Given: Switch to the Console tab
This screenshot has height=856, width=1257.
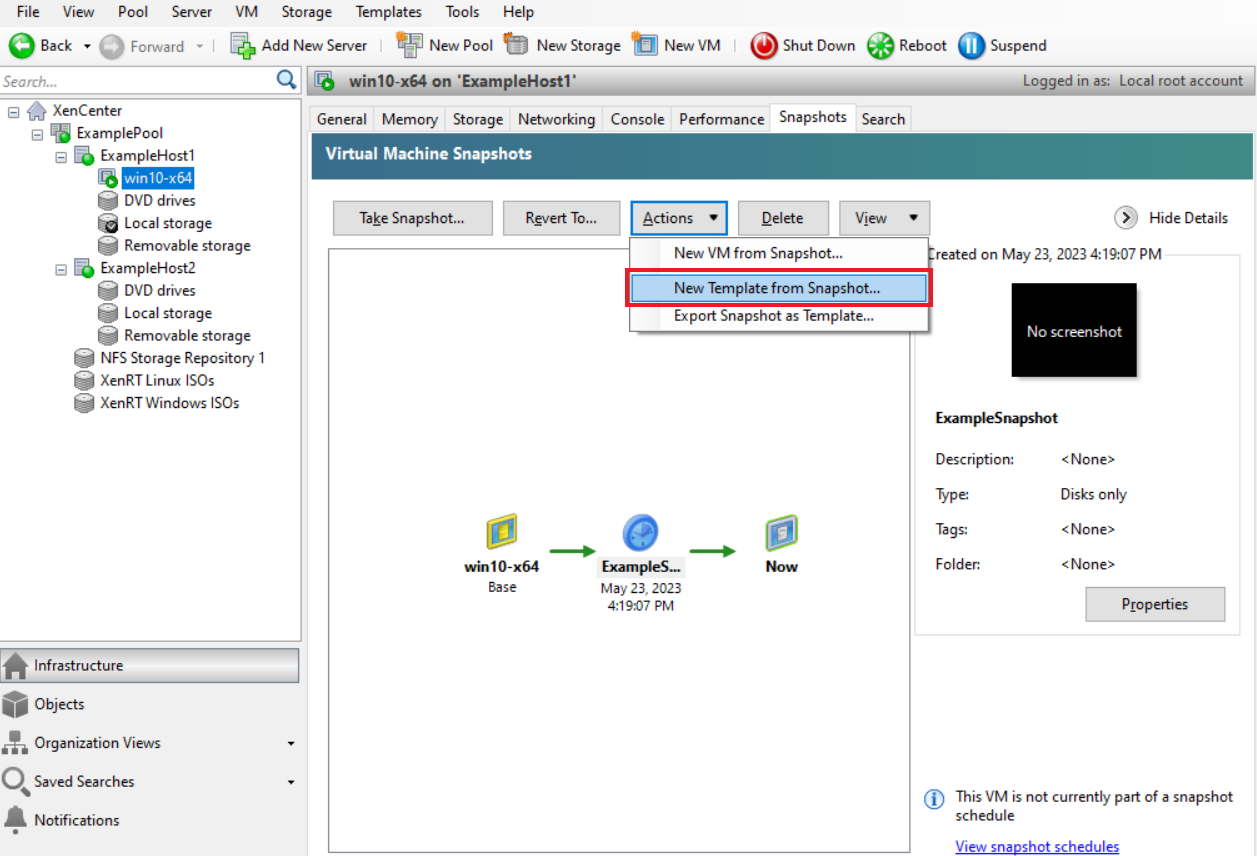Looking at the screenshot, I should [x=637, y=119].
